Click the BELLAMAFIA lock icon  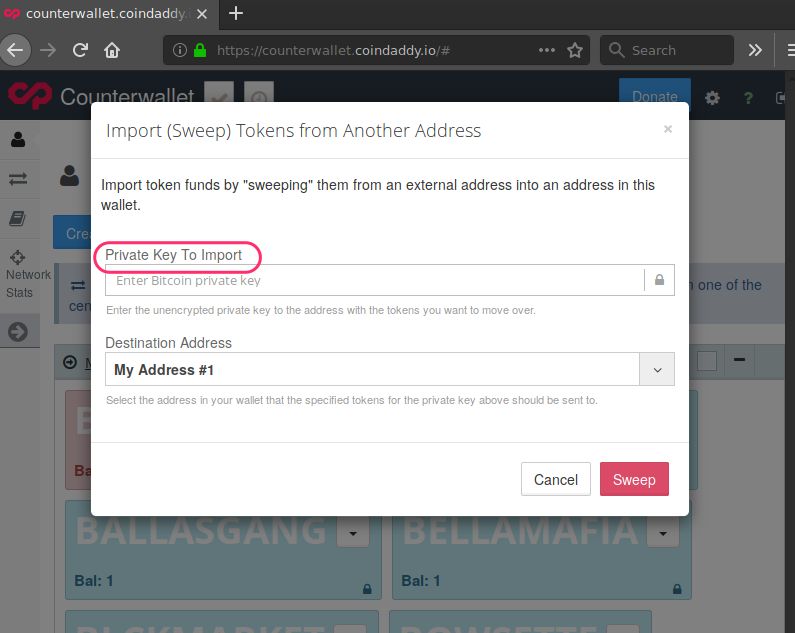tap(677, 589)
